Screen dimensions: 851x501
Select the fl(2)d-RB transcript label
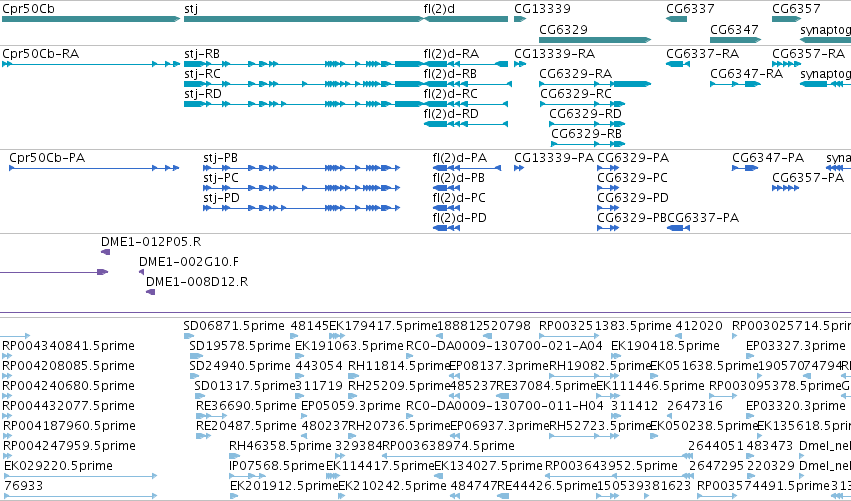click(x=450, y=74)
